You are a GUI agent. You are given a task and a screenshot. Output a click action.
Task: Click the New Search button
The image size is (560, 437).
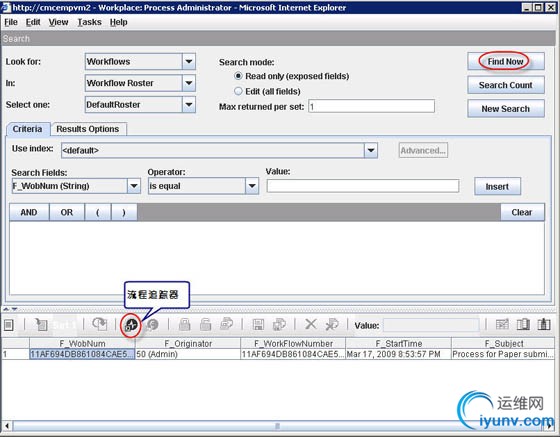505,109
